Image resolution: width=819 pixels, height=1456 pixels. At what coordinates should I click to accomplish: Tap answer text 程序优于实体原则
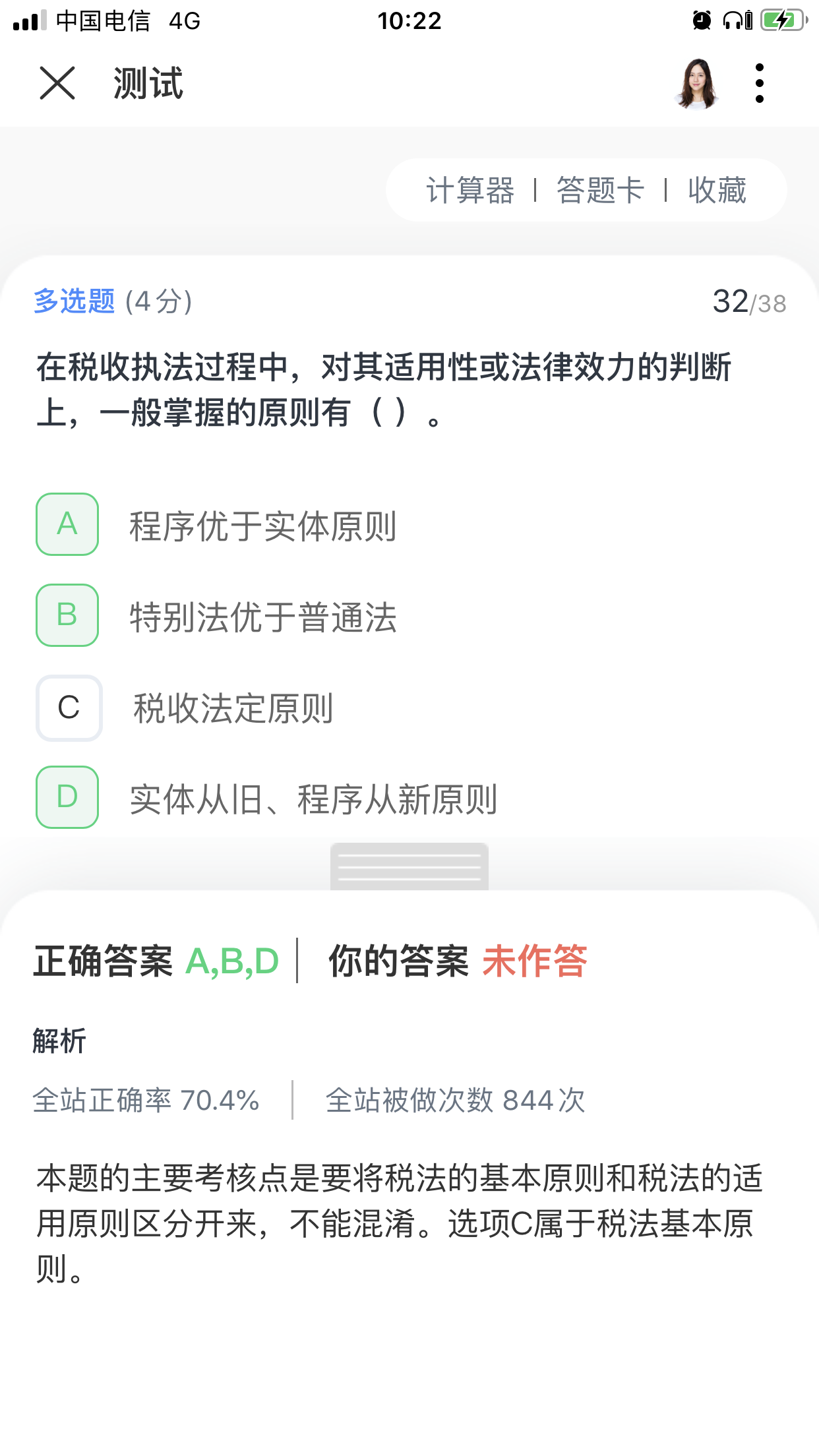[262, 526]
